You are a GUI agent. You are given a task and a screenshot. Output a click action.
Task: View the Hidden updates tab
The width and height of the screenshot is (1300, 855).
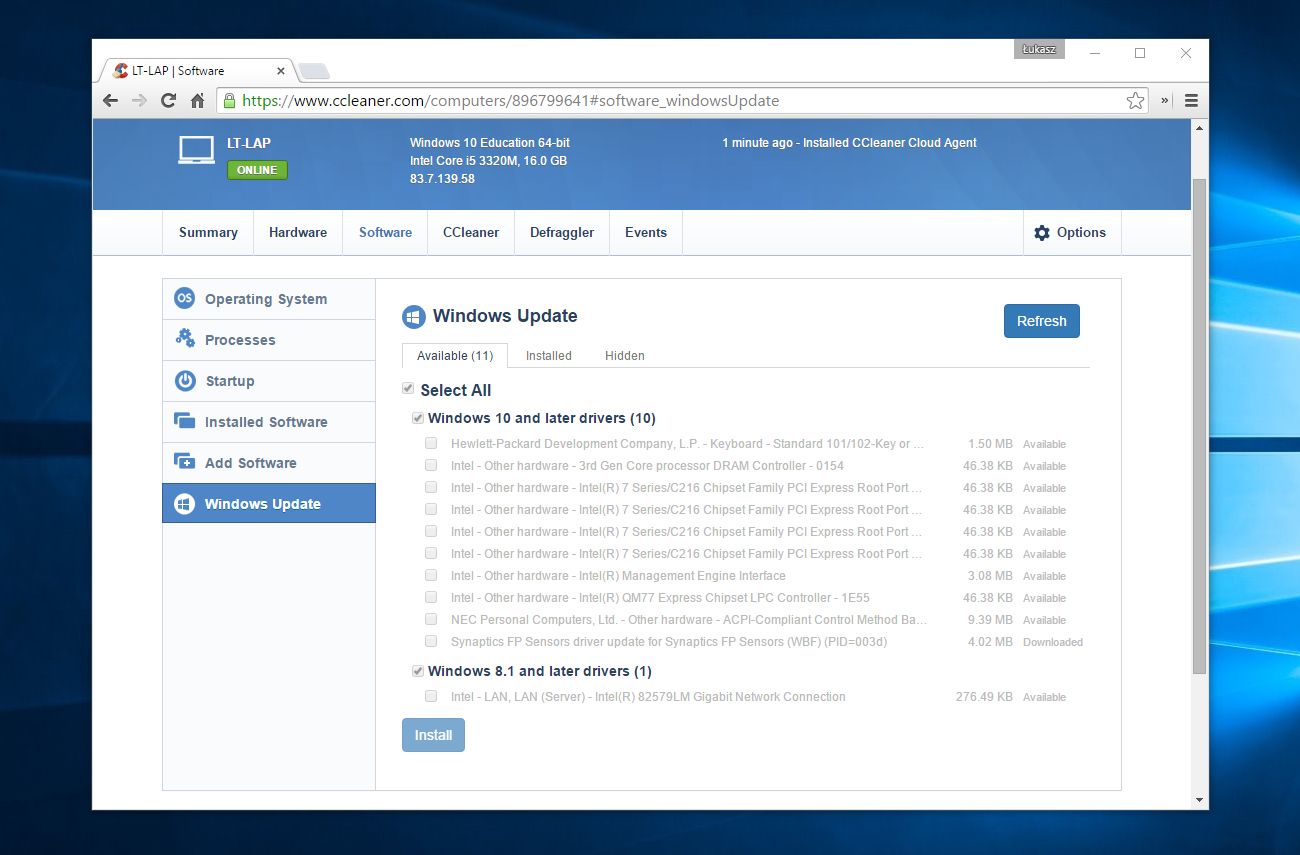[x=625, y=355]
